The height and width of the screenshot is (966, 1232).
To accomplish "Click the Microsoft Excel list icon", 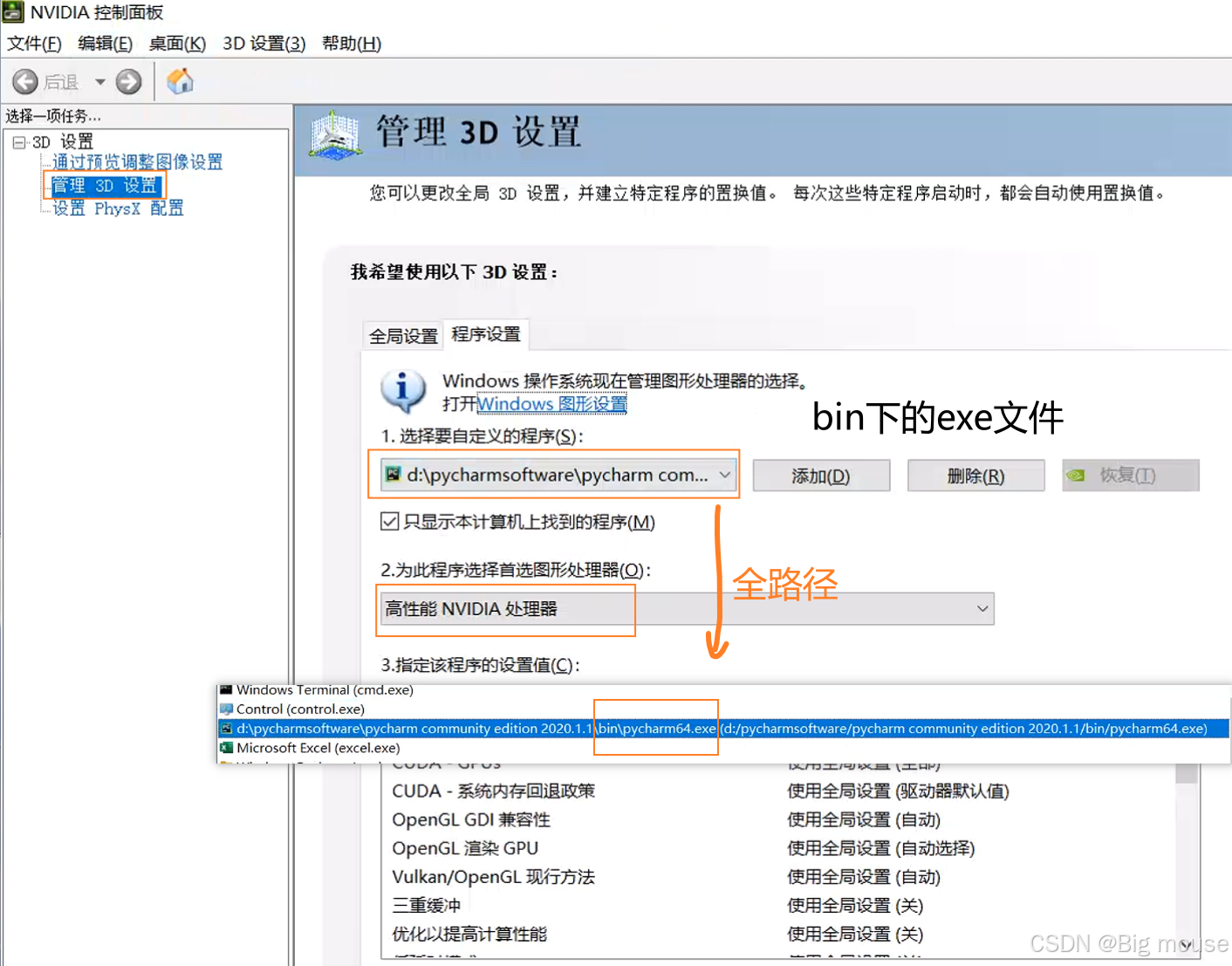I will (227, 748).
